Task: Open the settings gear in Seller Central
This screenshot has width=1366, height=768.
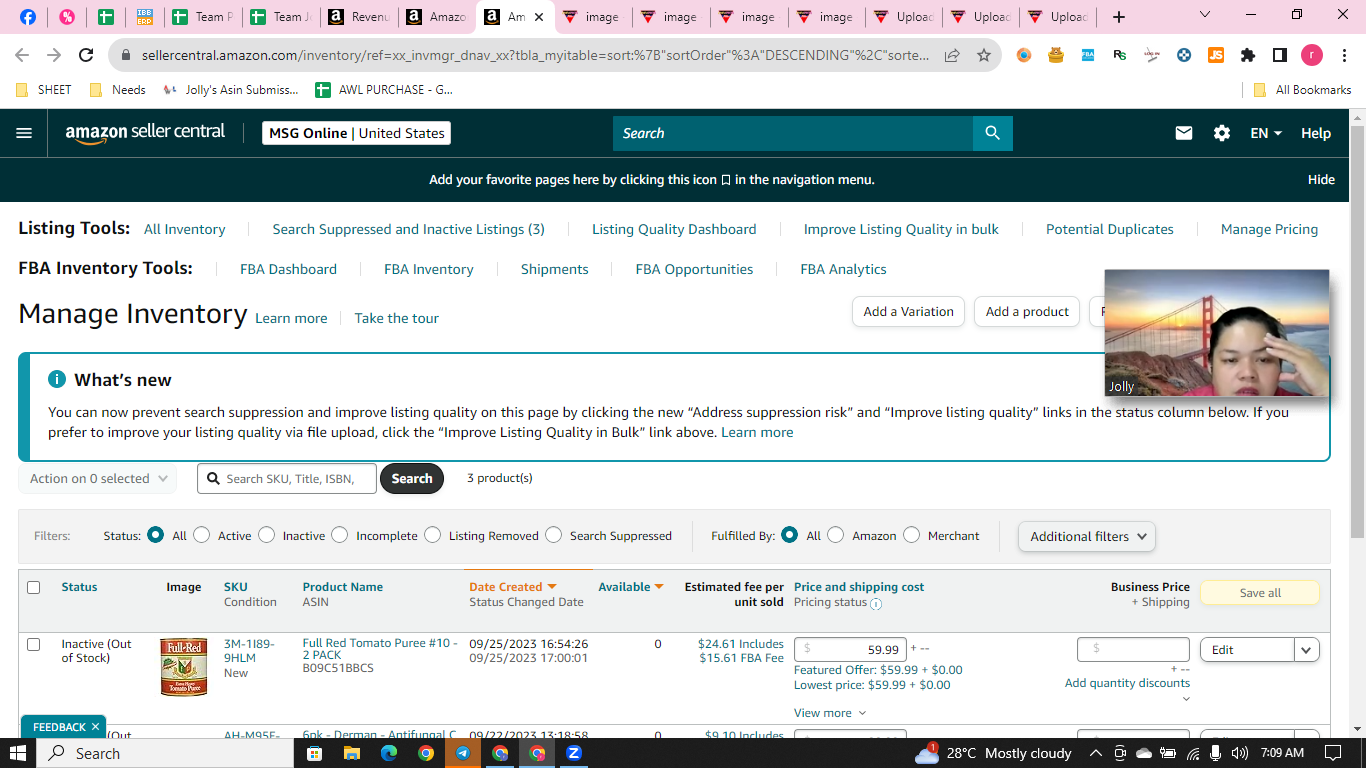Action: click(x=1222, y=133)
